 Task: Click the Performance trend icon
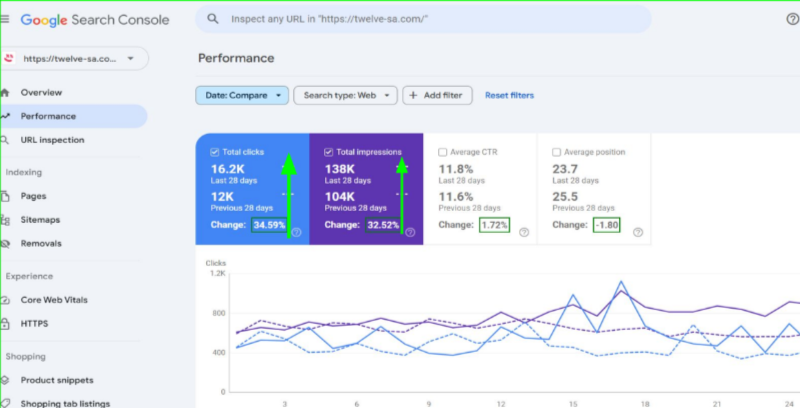[x=5, y=116]
